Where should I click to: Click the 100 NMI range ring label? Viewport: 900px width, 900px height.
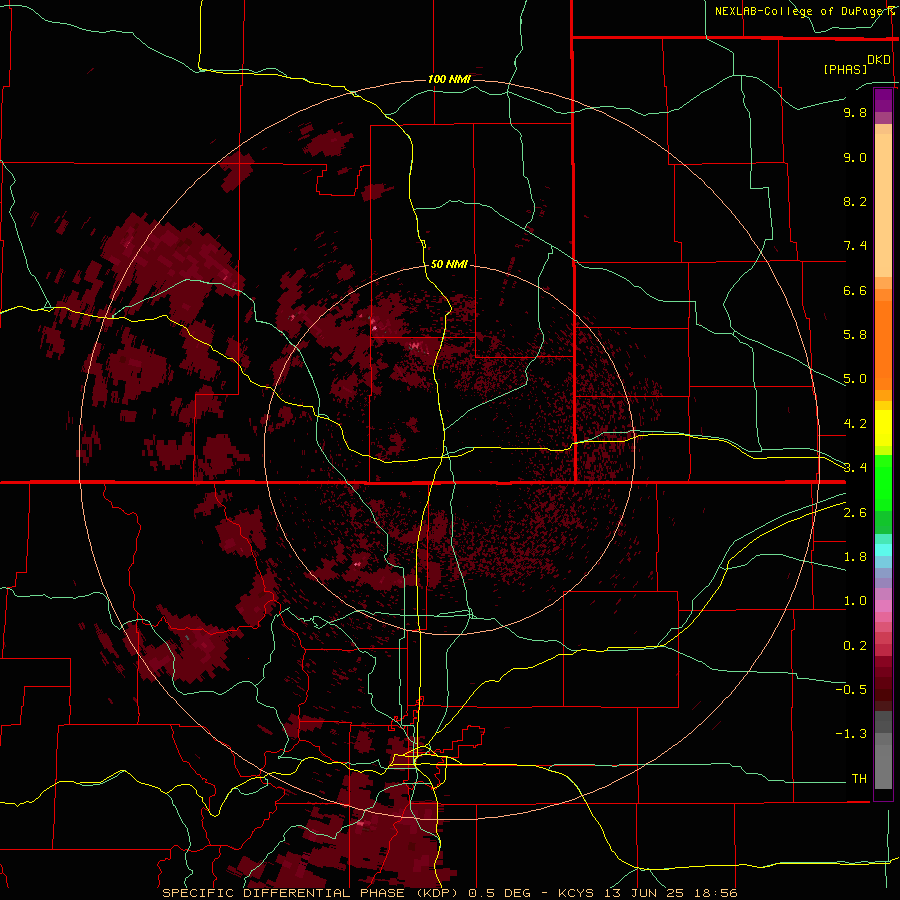coord(449,79)
